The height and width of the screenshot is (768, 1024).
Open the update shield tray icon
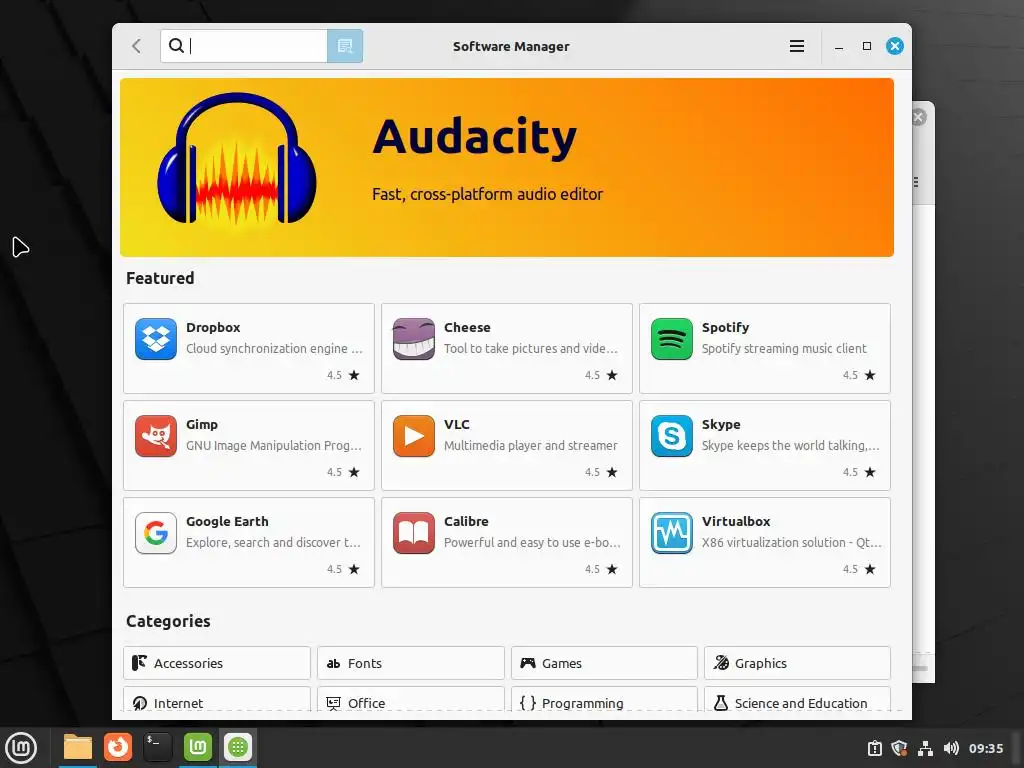tap(900, 748)
